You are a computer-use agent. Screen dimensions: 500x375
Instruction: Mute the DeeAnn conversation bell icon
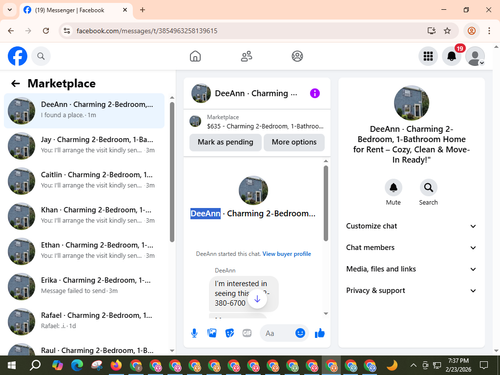click(393, 188)
